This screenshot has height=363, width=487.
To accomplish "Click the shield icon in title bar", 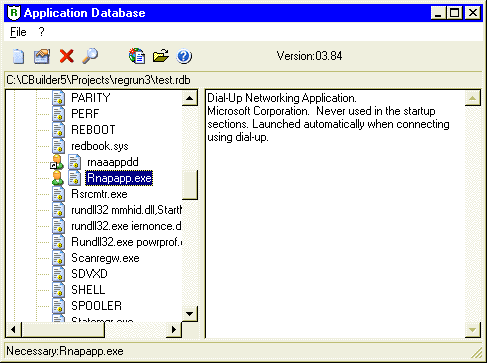I will pyautogui.click(x=14, y=13).
